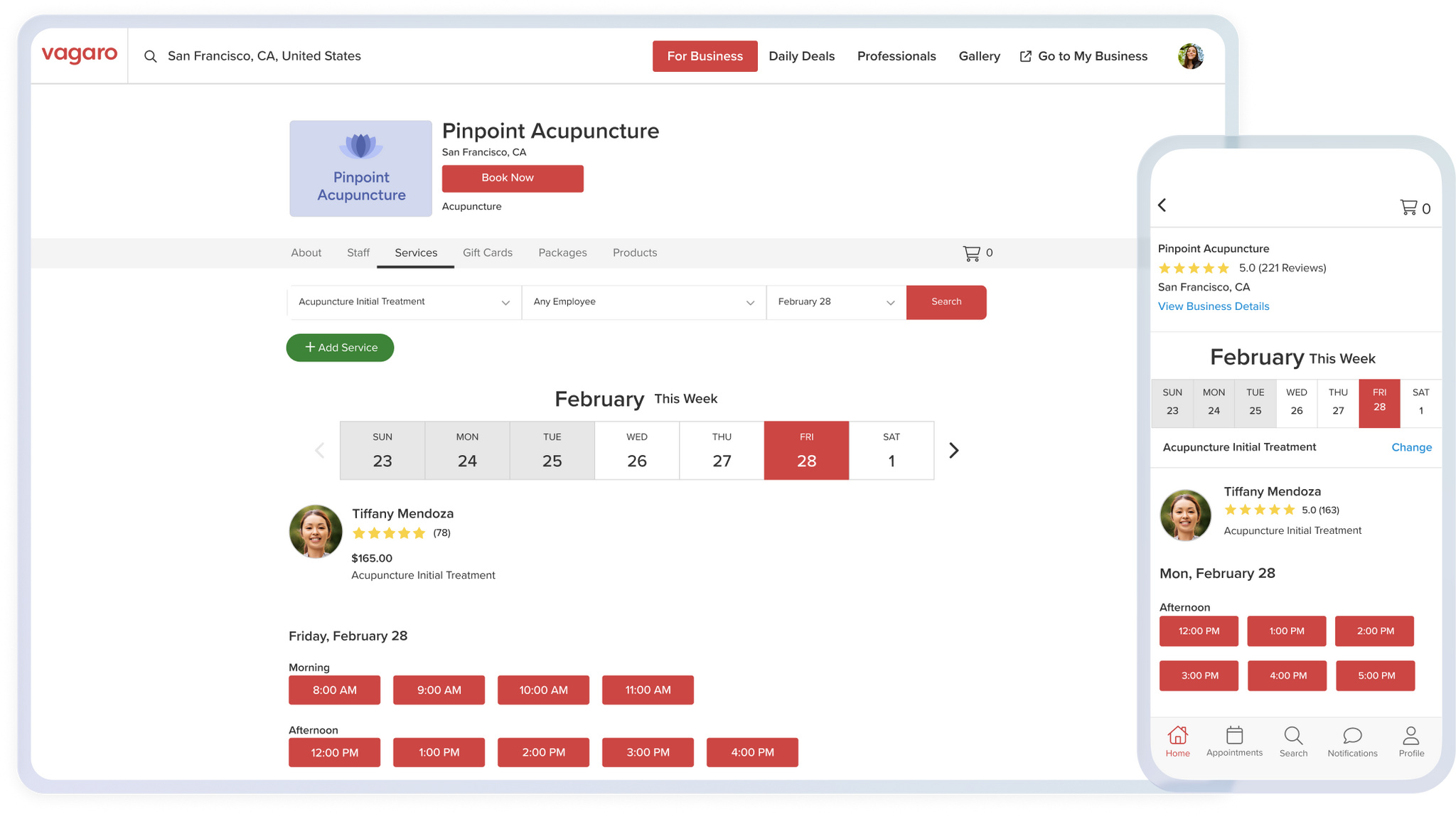Viewport: 1456px width, 814px height.
Task: Tap SAT 1 in the mobile calendar
Action: click(1421, 403)
